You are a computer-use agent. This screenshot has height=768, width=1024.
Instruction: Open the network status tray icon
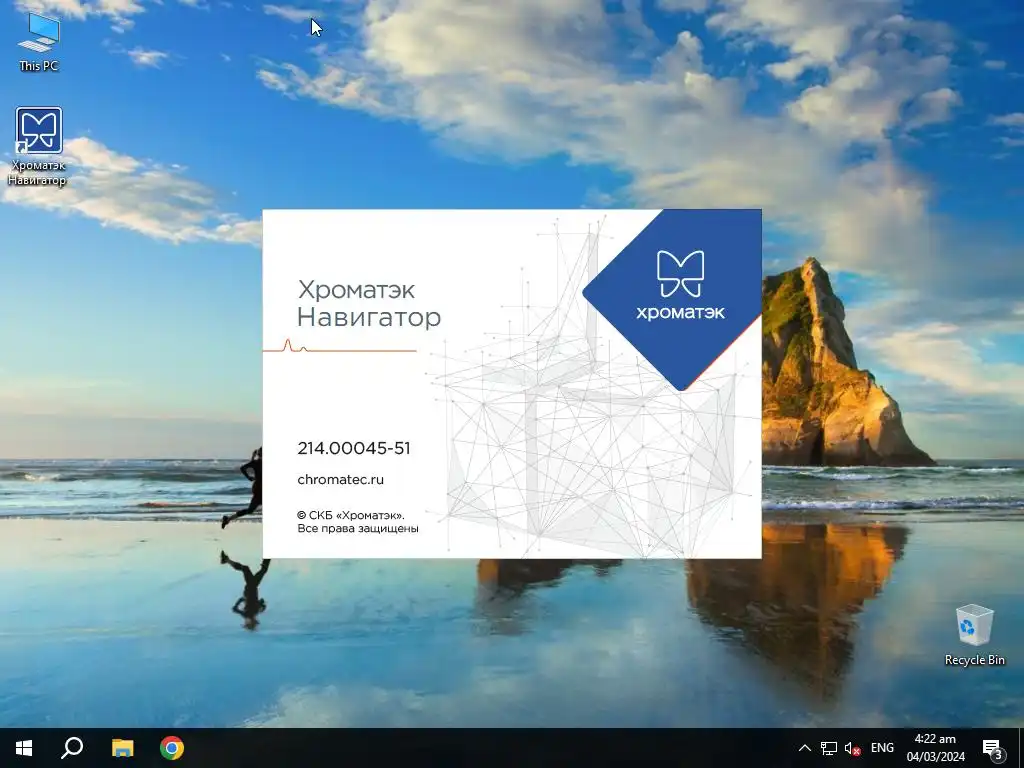(829, 748)
